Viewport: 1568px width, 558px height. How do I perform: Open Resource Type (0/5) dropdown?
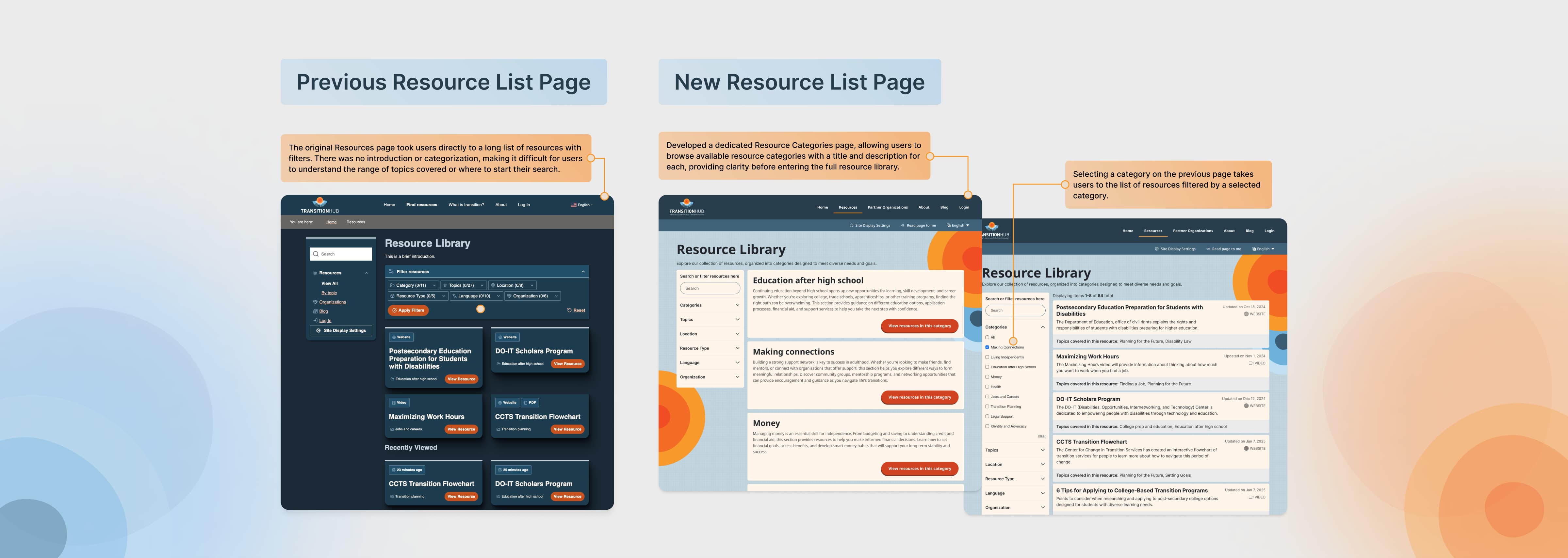(417, 296)
